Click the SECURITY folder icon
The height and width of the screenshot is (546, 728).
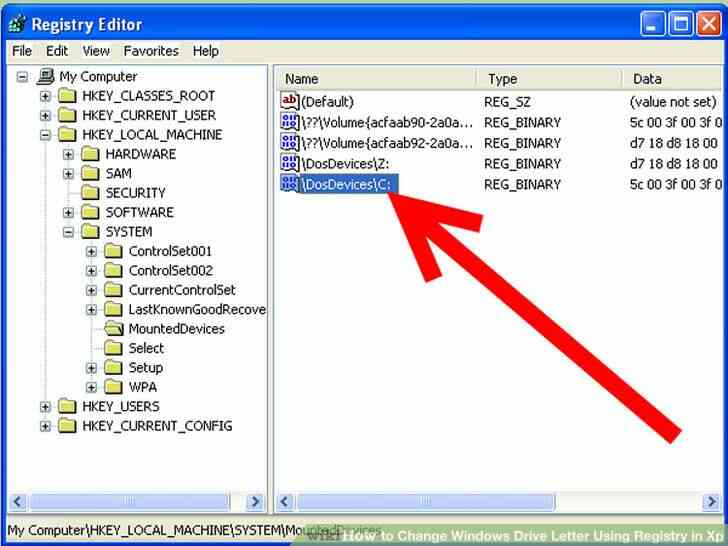(90, 193)
